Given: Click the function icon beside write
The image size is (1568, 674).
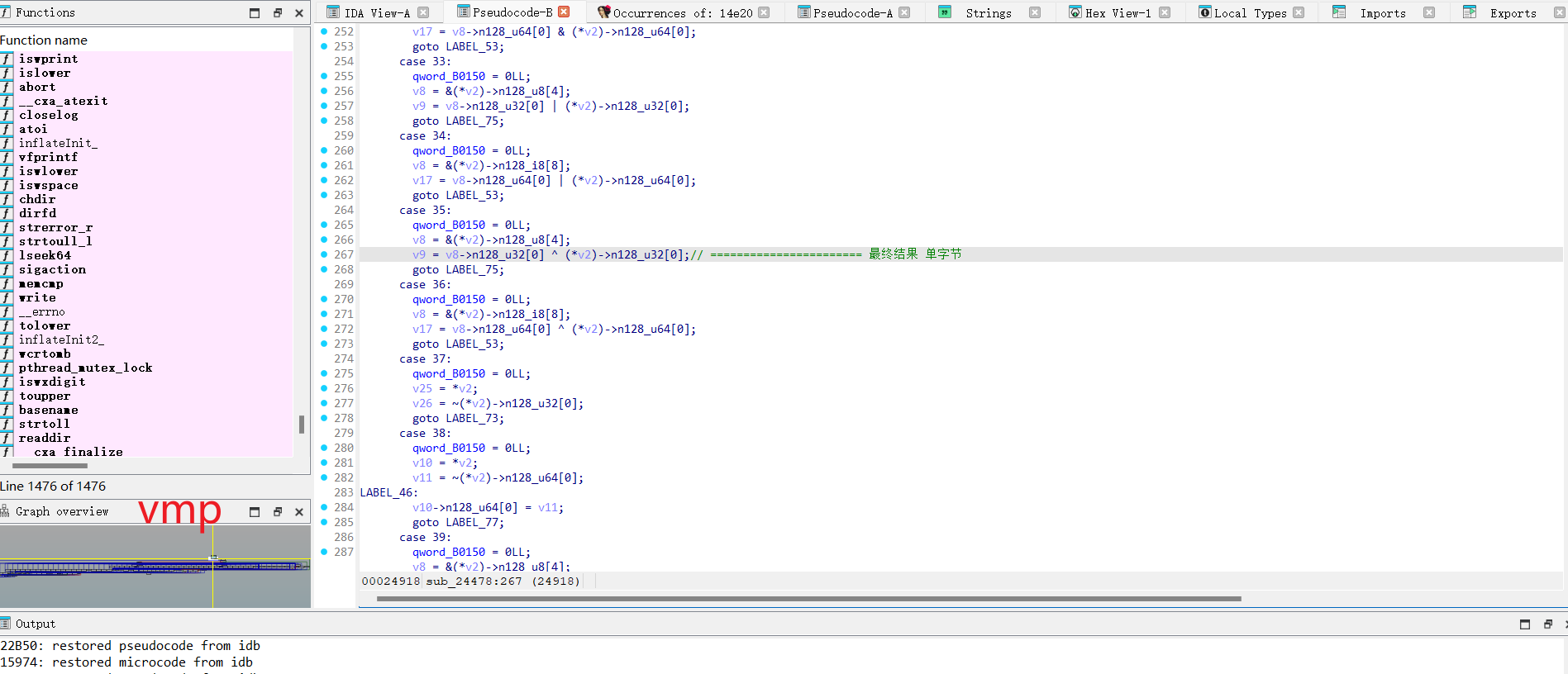Looking at the screenshot, I should pos(7,297).
